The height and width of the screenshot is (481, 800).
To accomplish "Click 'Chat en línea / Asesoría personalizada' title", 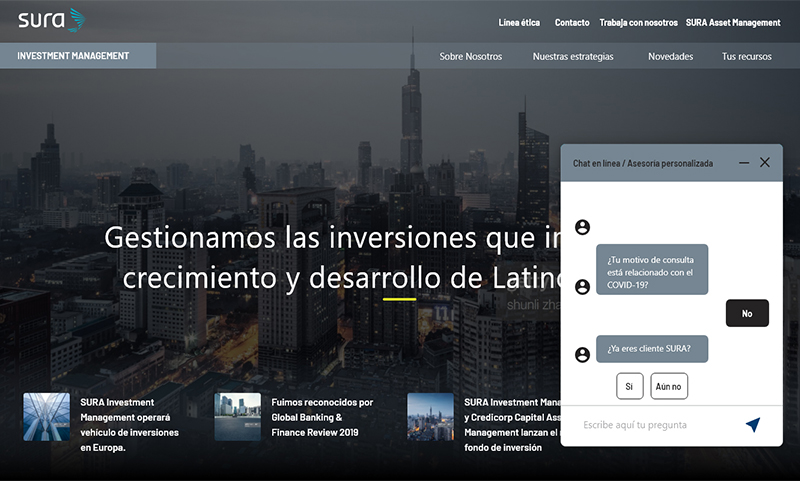I will (x=643, y=163).
